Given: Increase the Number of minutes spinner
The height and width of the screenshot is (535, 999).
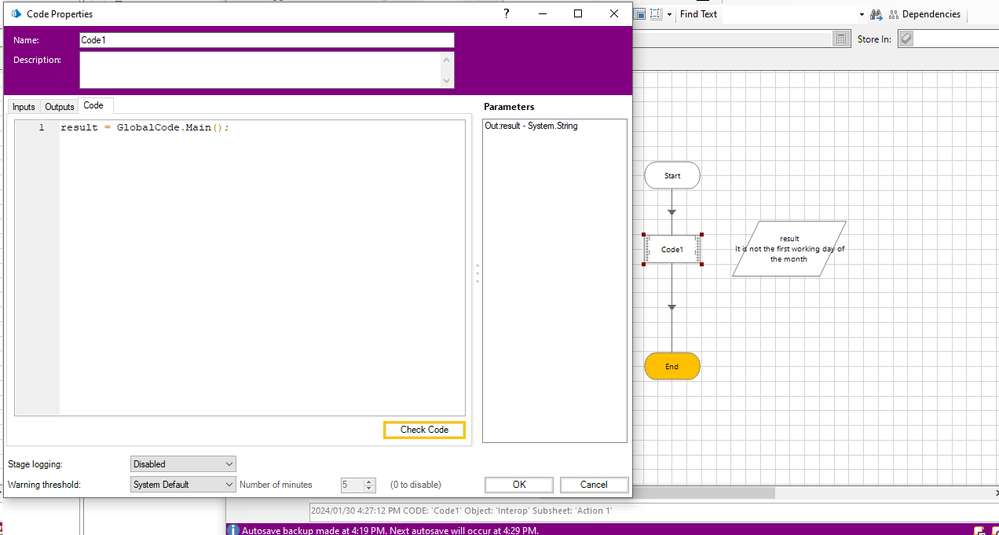Looking at the screenshot, I should (x=369, y=481).
